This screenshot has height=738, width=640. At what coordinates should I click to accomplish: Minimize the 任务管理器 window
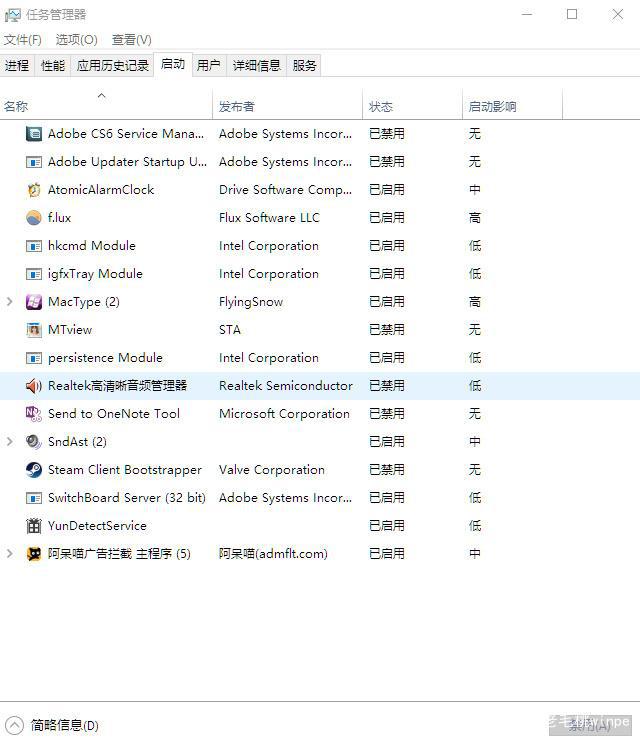[x=527, y=15]
